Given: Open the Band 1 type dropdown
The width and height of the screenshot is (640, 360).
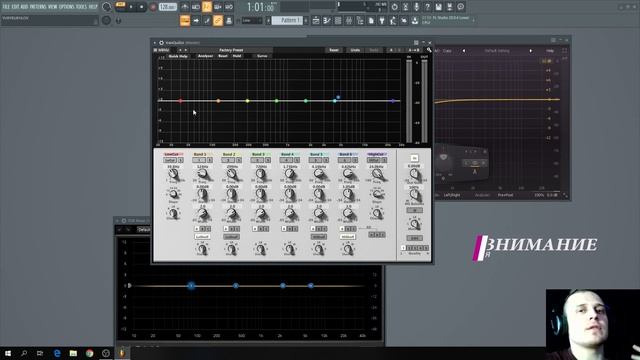Looking at the screenshot, I should click(199, 160).
